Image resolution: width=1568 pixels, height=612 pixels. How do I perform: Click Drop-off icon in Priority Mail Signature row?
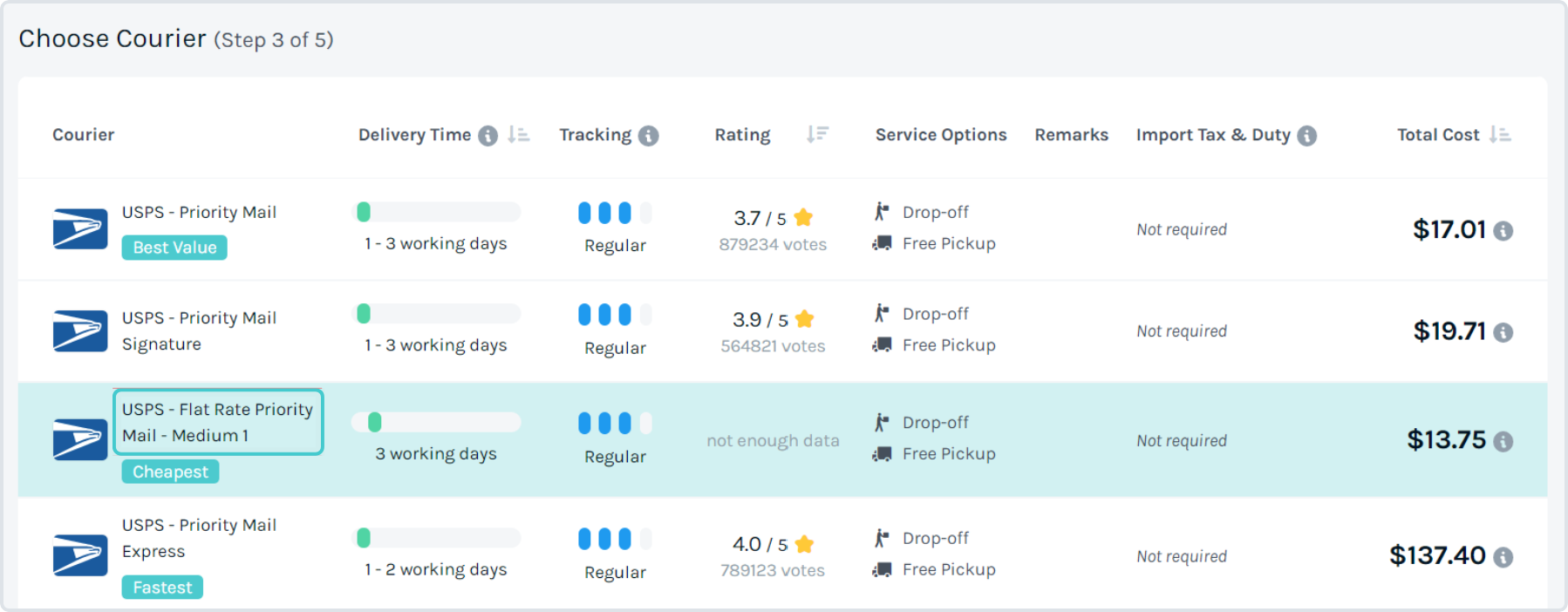(x=882, y=313)
